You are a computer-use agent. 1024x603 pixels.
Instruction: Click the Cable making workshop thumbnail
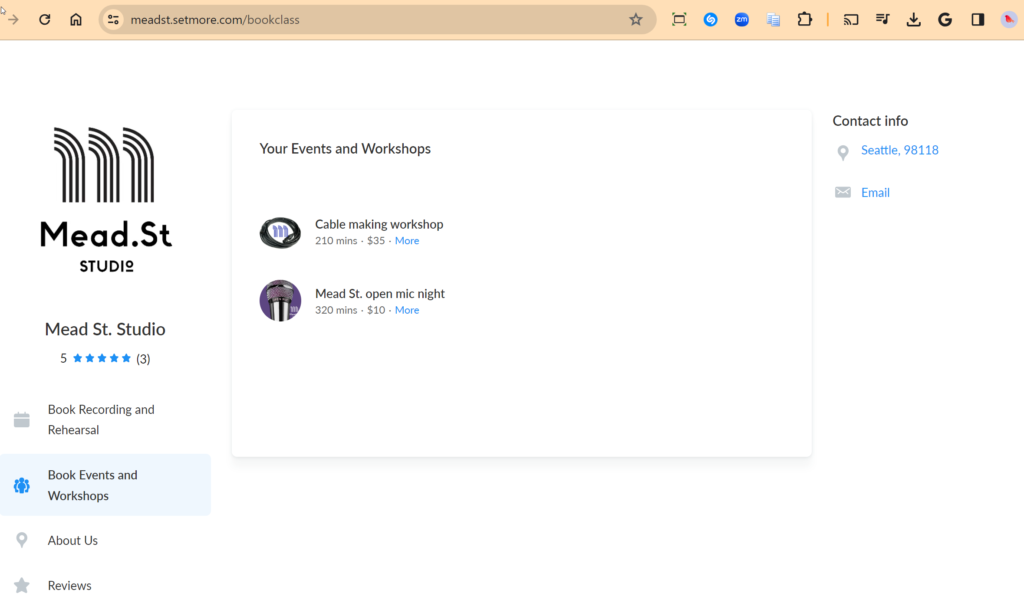(x=280, y=232)
